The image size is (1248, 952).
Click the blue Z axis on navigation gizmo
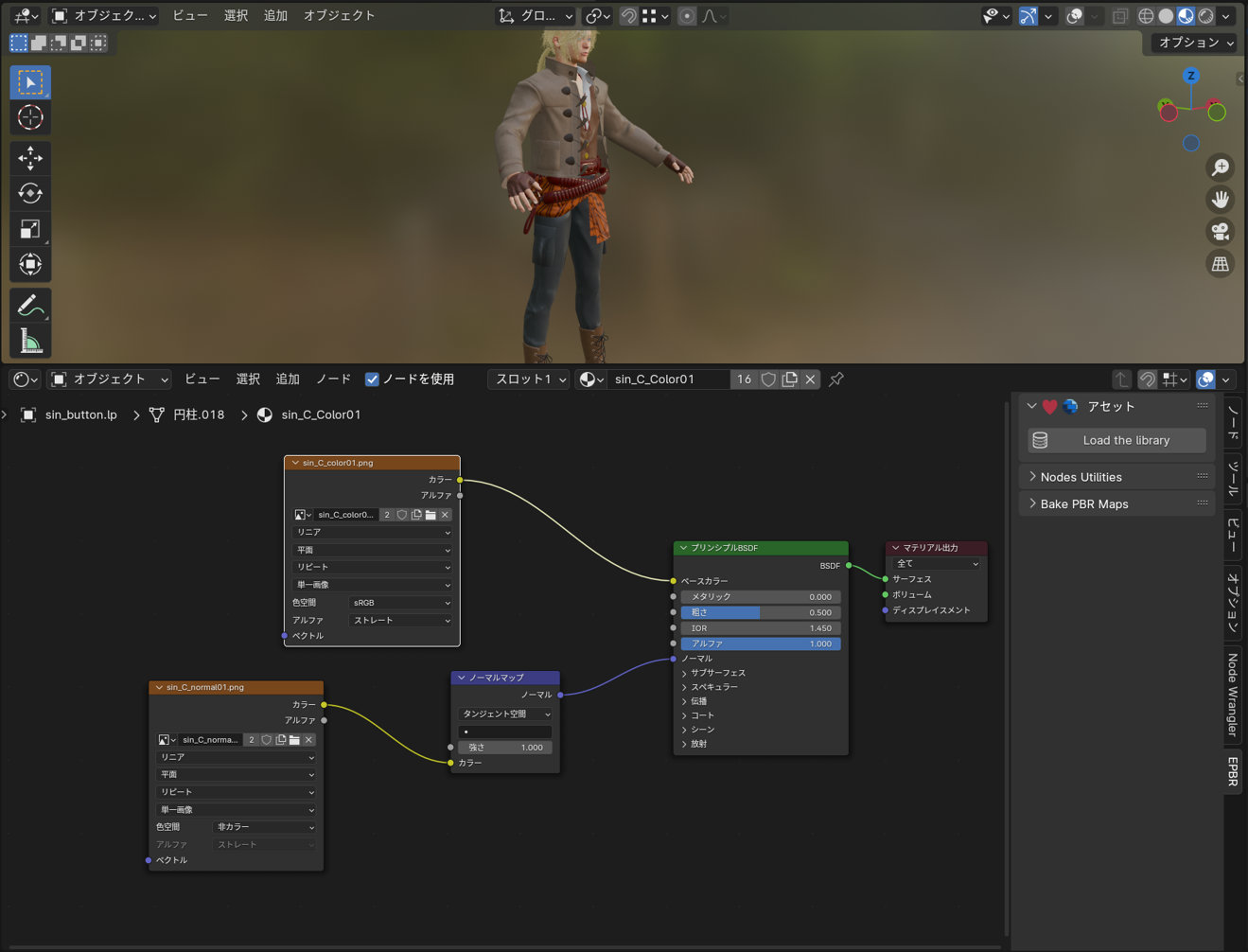[x=1191, y=76]
